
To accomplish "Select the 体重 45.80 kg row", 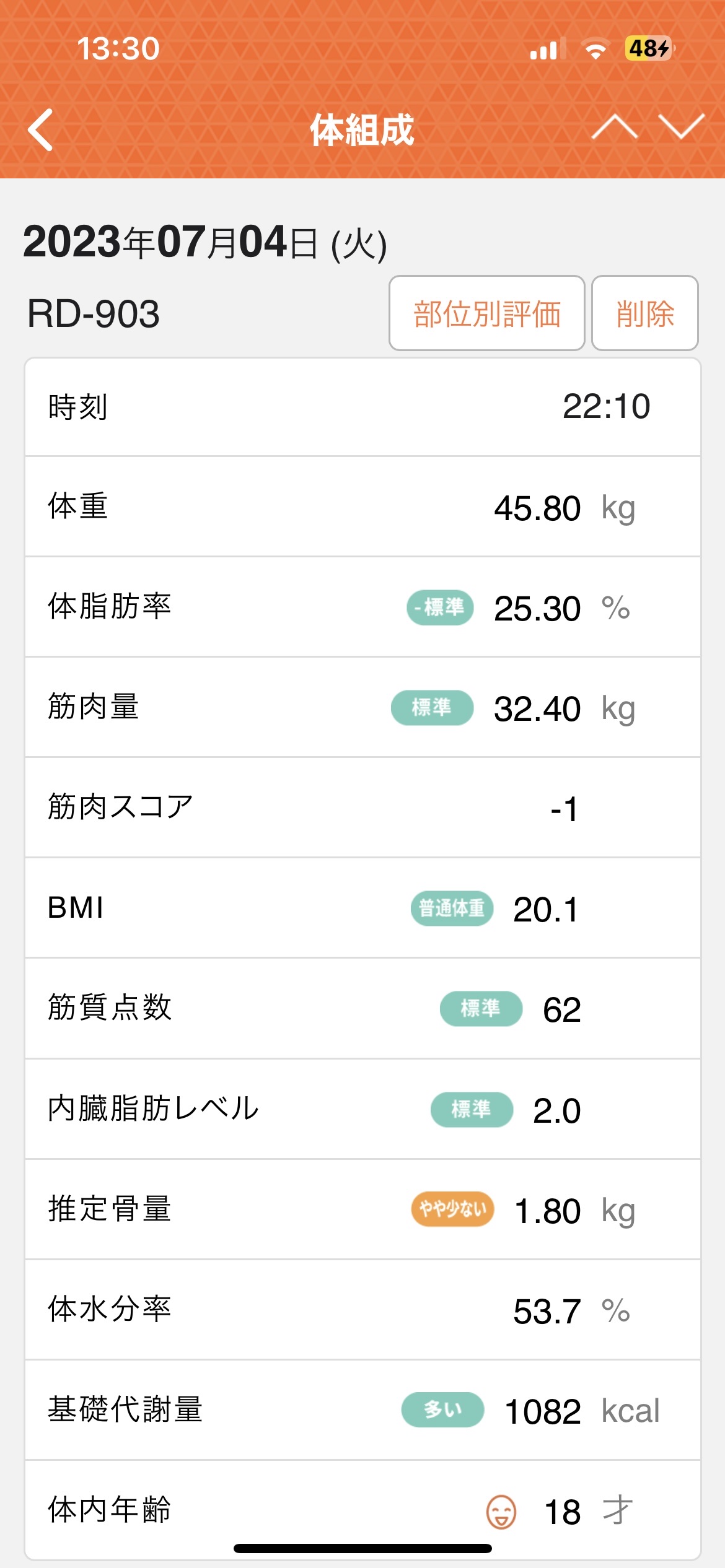I will (x=362, y=507).
